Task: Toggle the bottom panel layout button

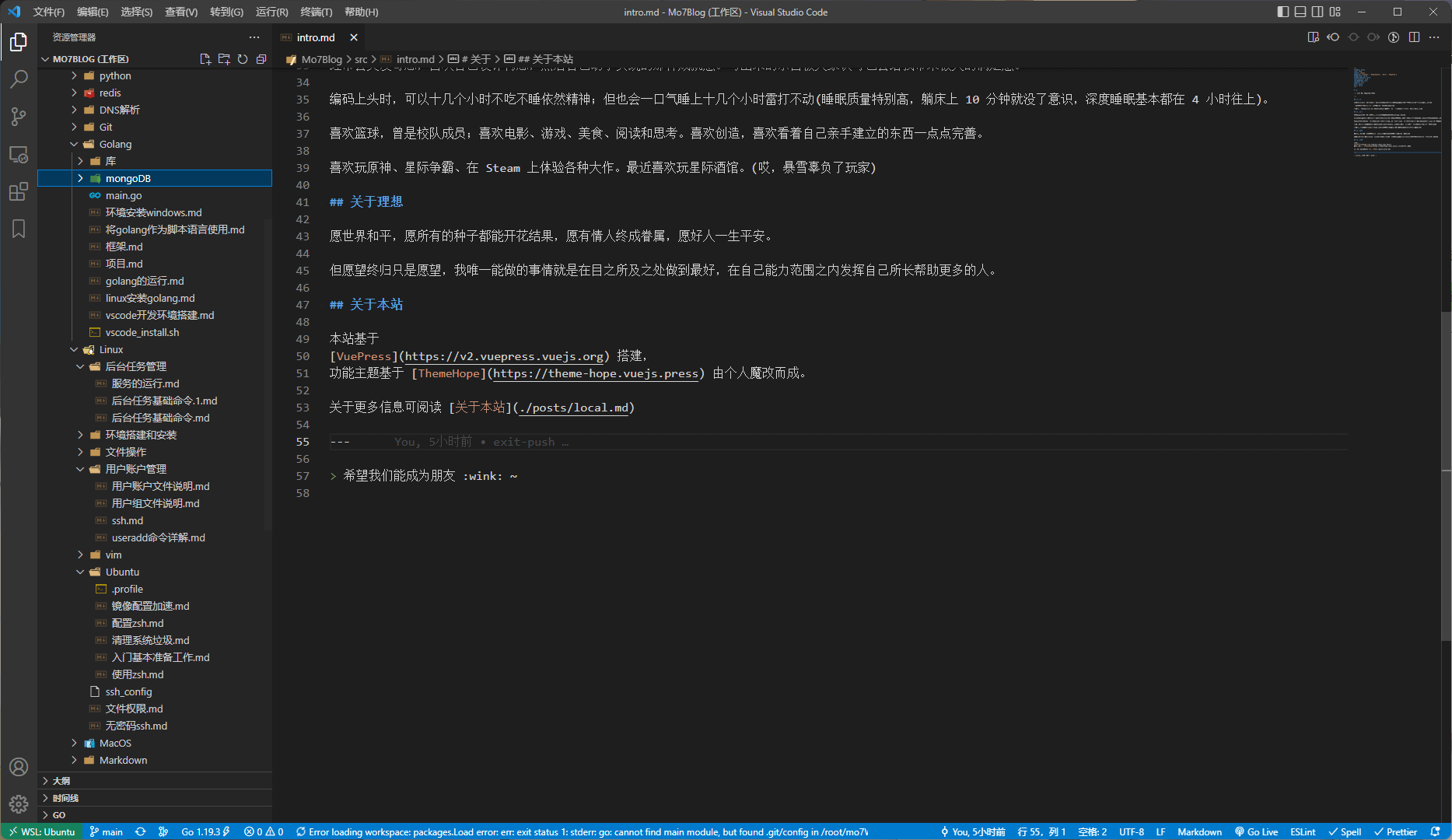Action: [1300, 12]
